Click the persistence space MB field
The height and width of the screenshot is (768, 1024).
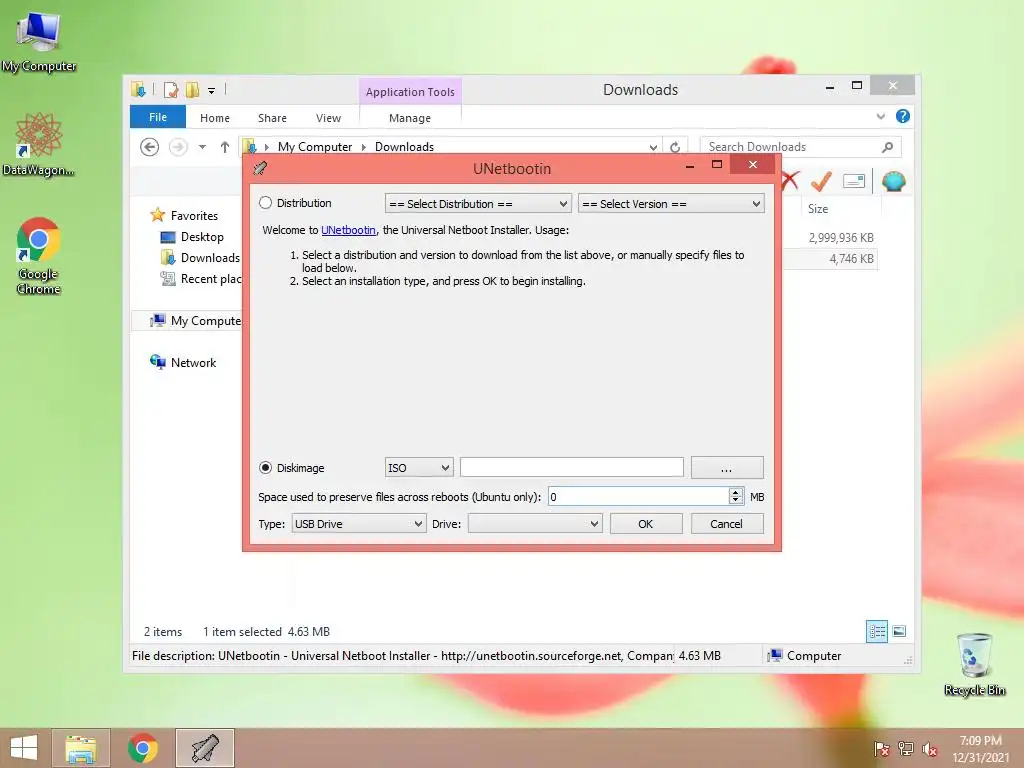[x=638, y=496]
